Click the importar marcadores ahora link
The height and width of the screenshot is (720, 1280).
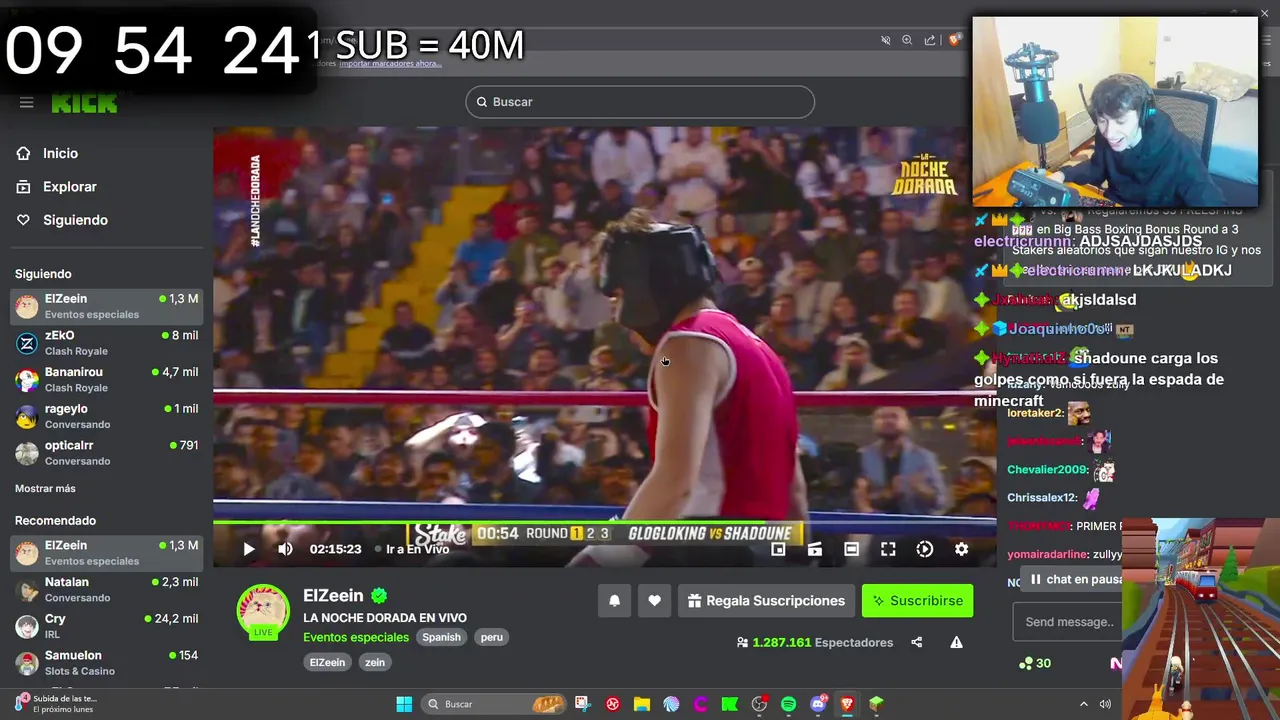coord(389,63)
